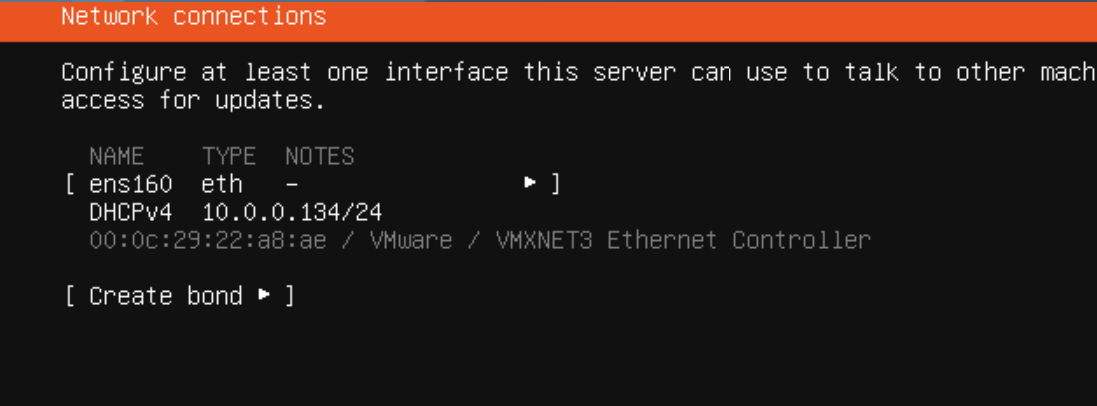Click the TYPE column header
Viewport: 1097px width, 406px height.
tap(229, 156)
